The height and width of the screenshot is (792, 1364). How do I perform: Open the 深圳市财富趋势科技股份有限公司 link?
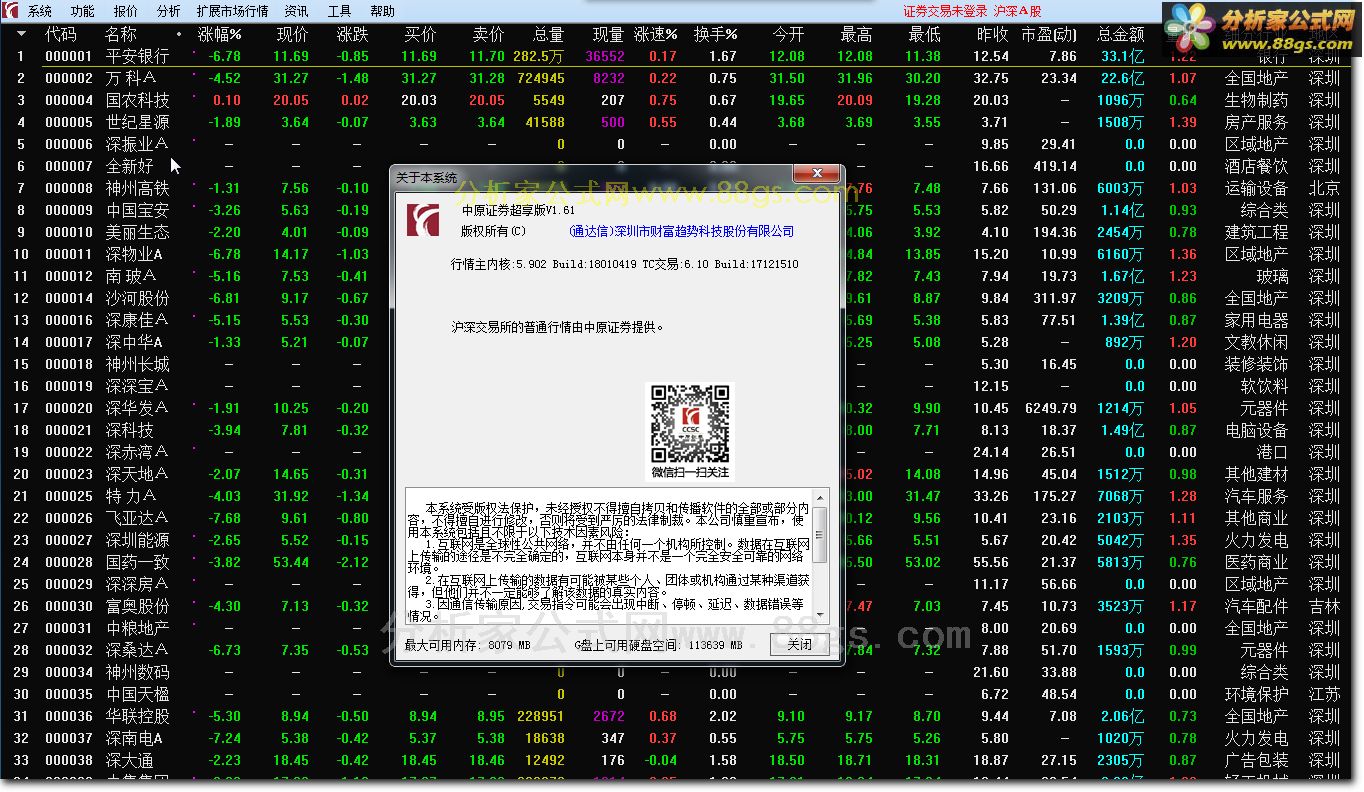[681, 231]
